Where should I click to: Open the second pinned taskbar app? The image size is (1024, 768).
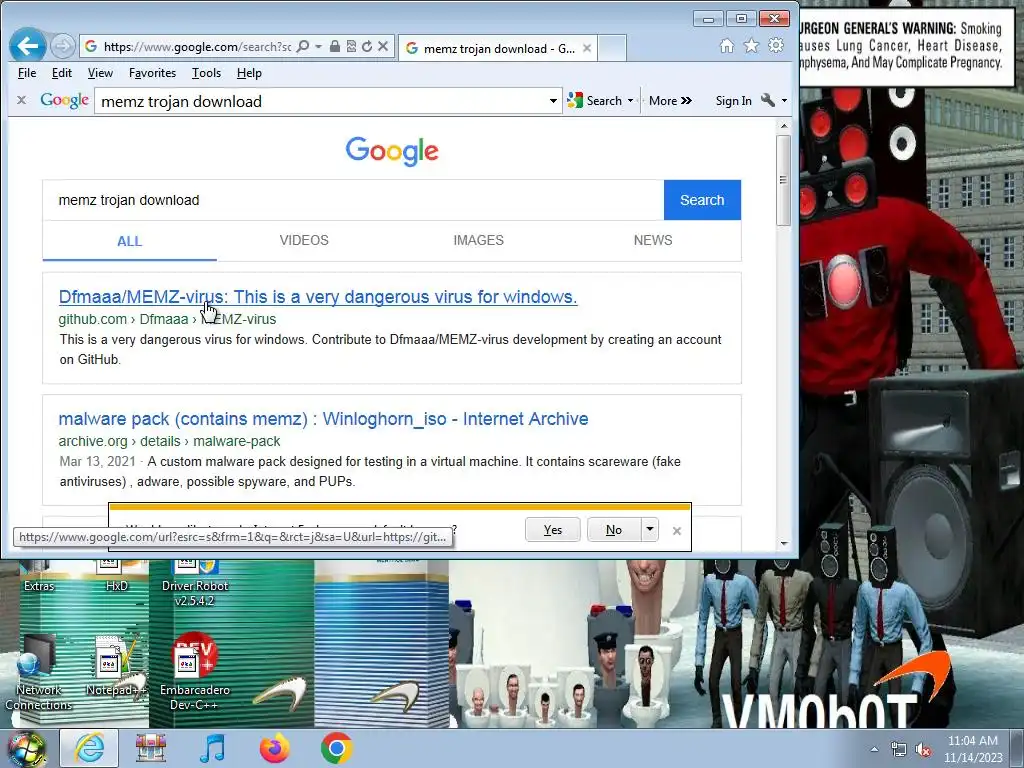(x=150, y=748)
